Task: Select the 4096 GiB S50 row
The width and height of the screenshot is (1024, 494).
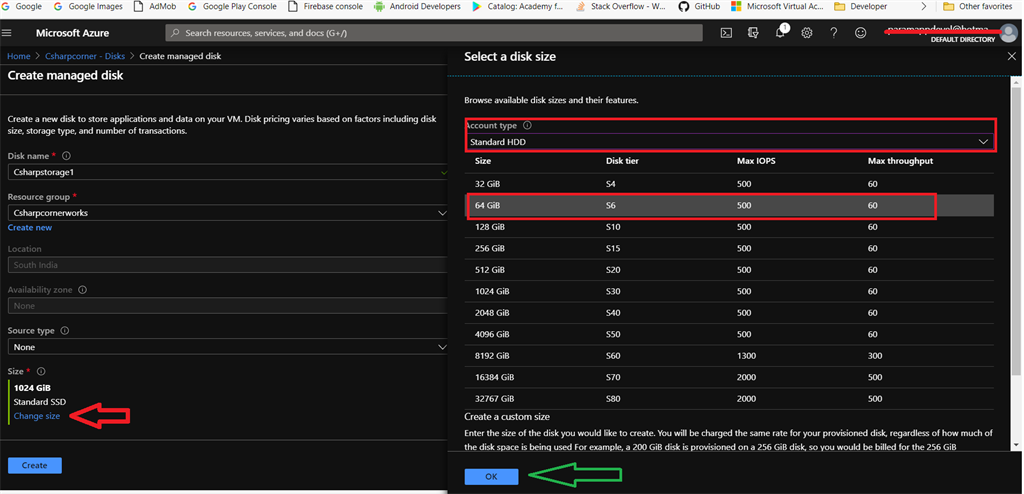Action: (729, 334)
